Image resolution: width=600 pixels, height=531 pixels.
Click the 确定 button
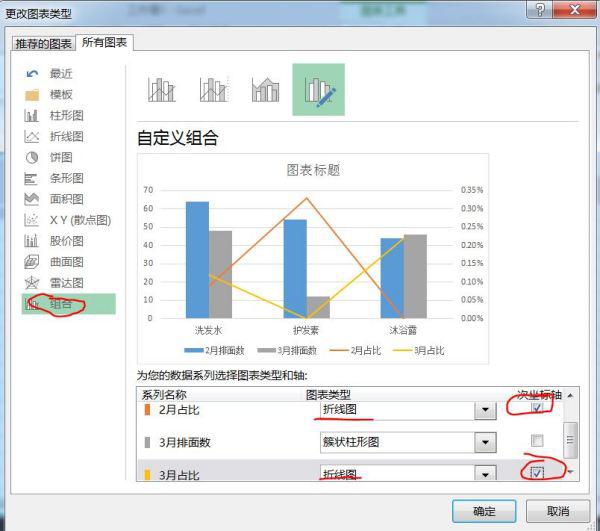click(484, 510)
